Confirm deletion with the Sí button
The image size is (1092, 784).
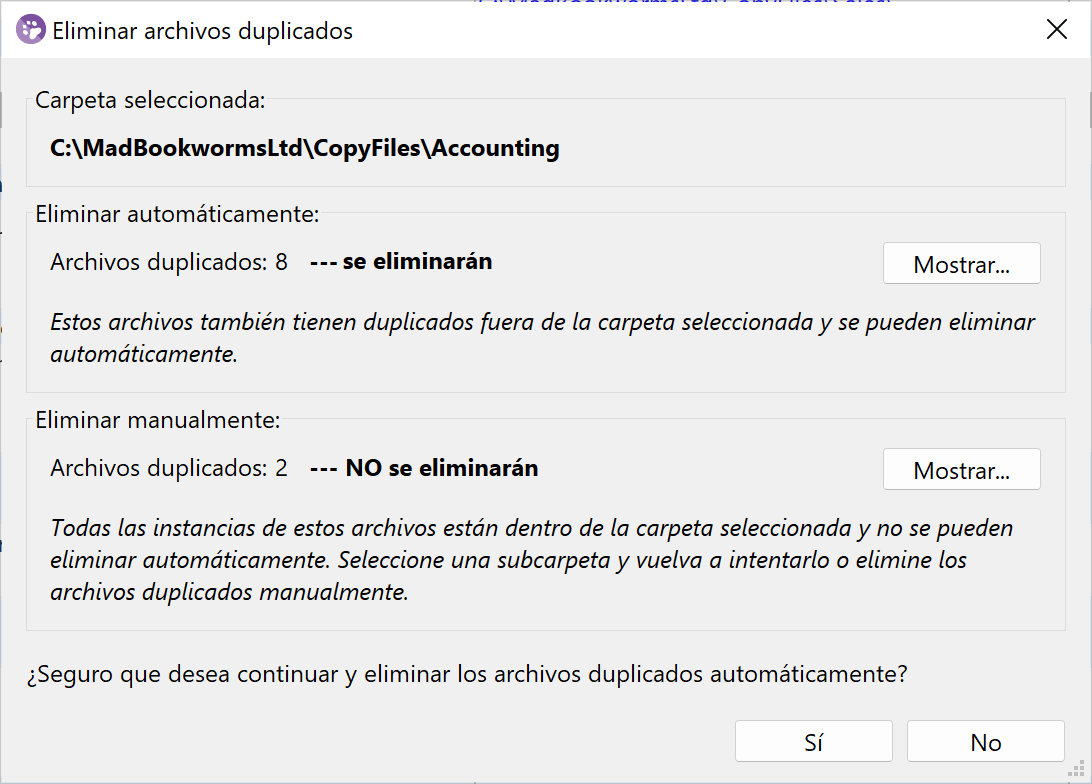point(813,742)
